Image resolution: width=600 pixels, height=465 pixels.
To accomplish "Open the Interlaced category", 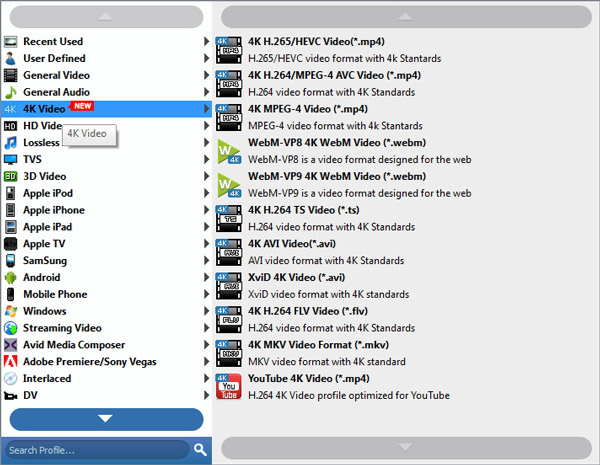I will point(106,378).
